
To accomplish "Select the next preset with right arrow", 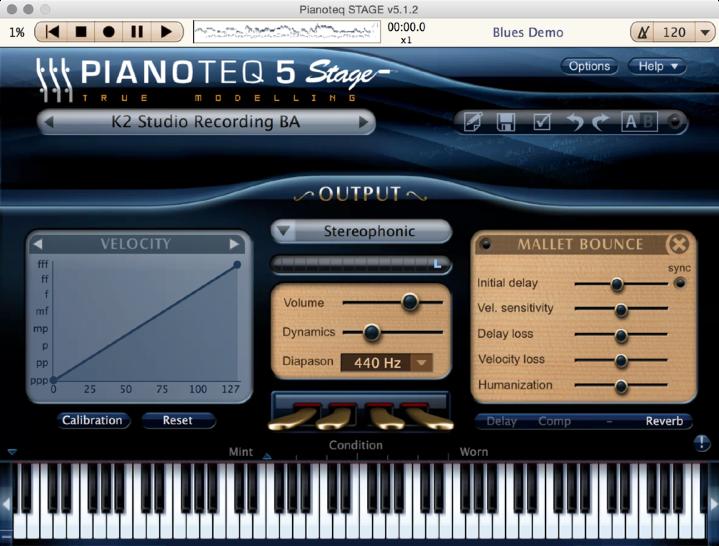I will [x=363, y=122].
